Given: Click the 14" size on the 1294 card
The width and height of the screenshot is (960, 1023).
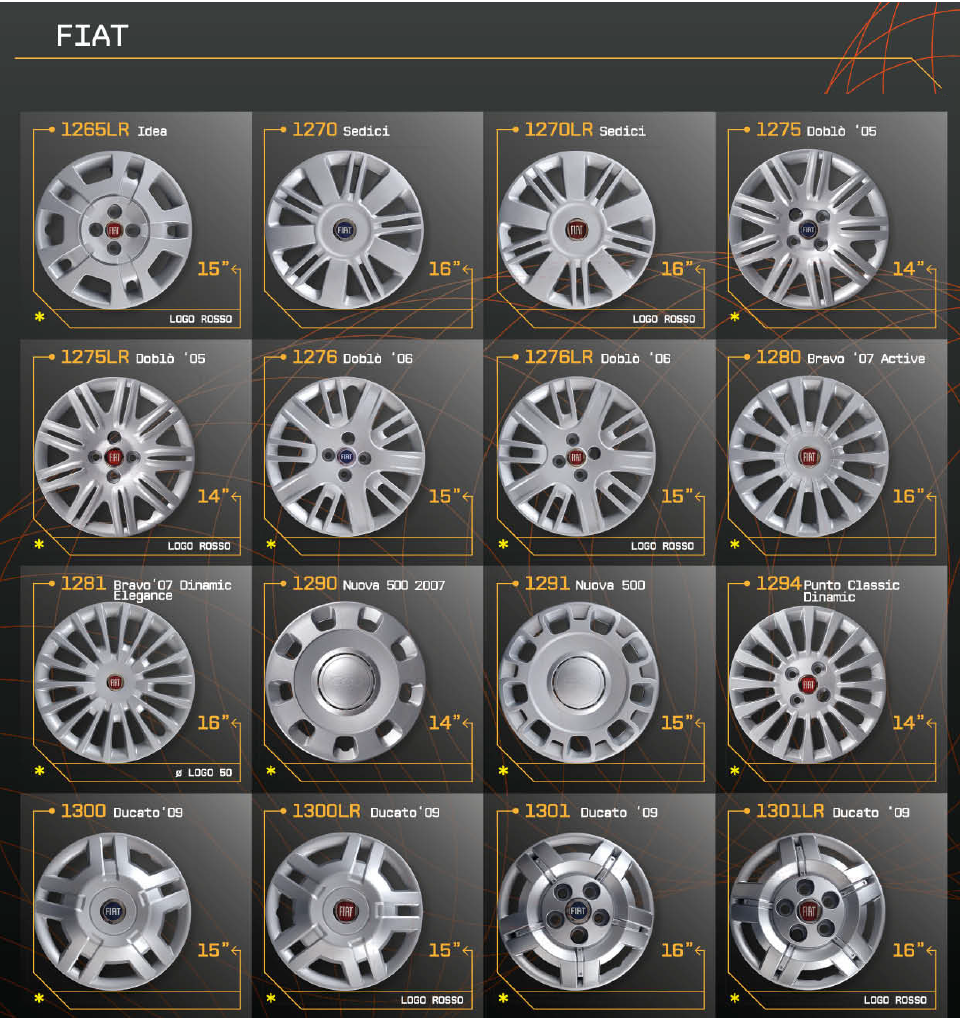Looking at the screenshot, I should (908, 722).
